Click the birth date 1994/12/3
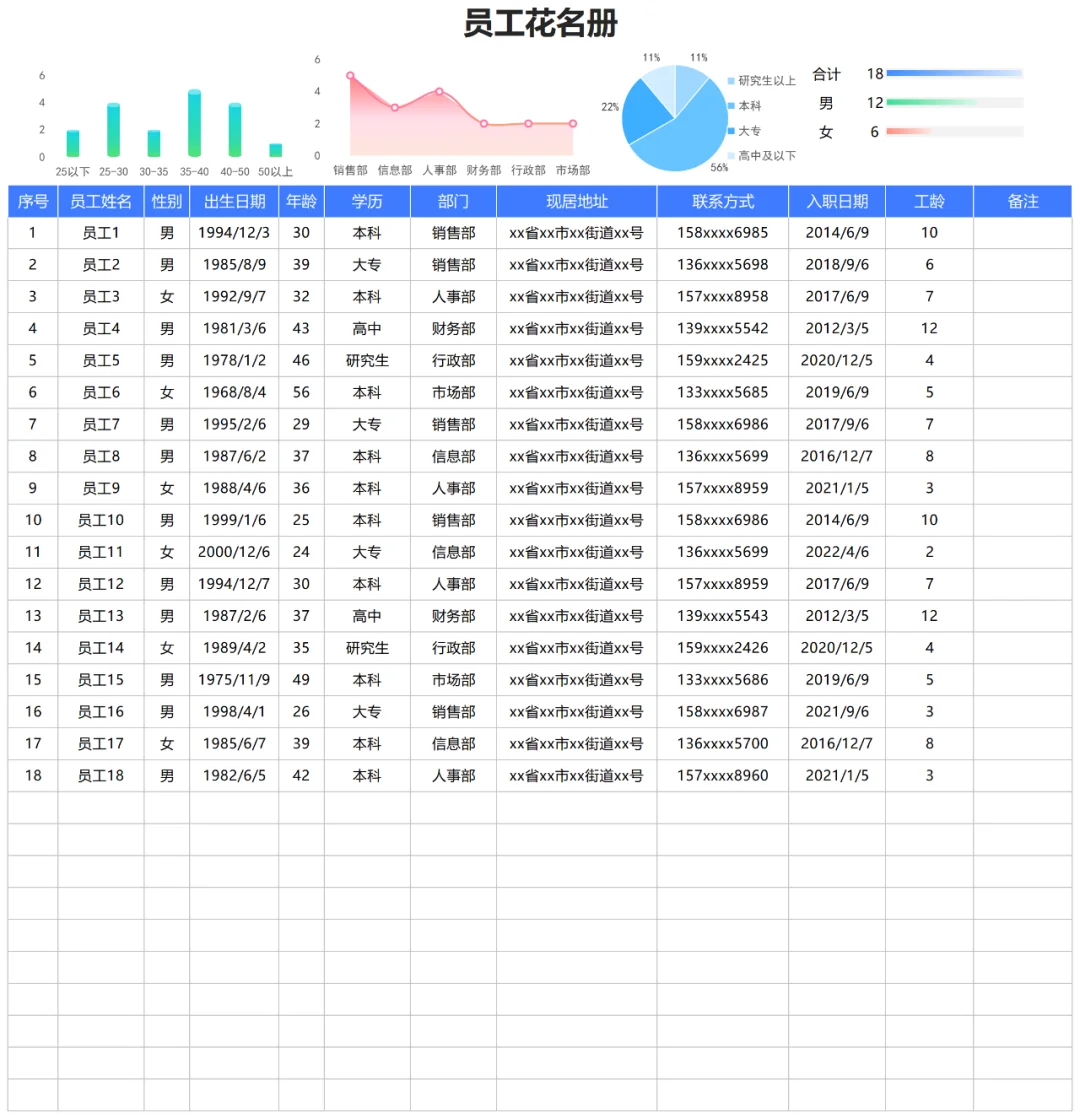The width and height of the screenshot is (1080, 1118). pyautogui.click(x=234, y=233)
